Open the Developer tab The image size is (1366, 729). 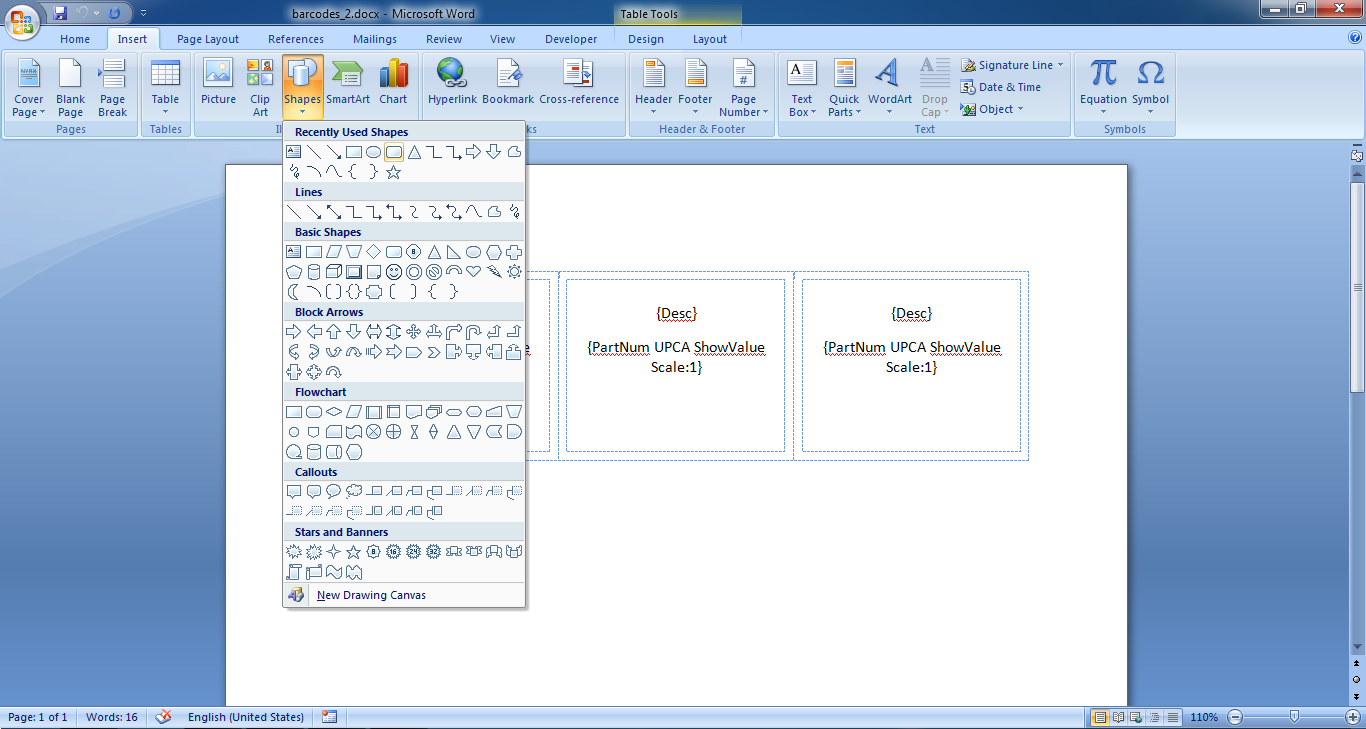click(571, 39)
